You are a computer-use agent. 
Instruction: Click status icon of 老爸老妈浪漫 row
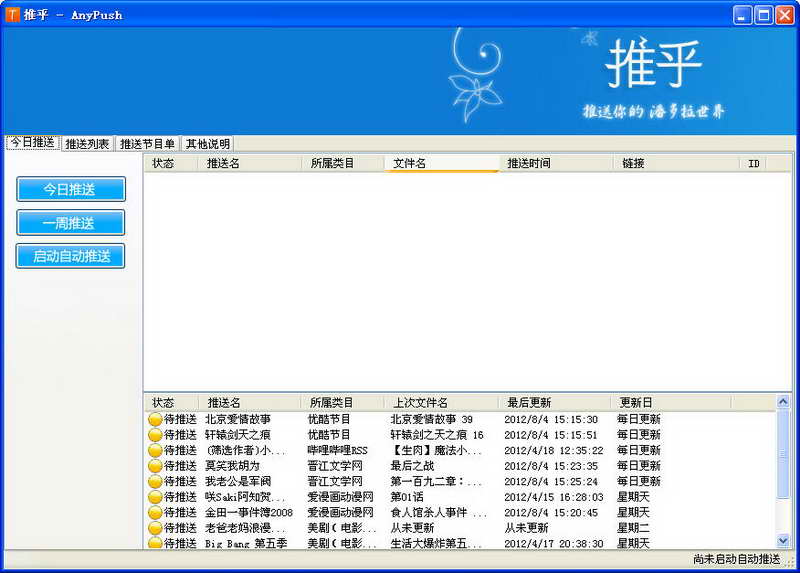(x=155, y=528)
